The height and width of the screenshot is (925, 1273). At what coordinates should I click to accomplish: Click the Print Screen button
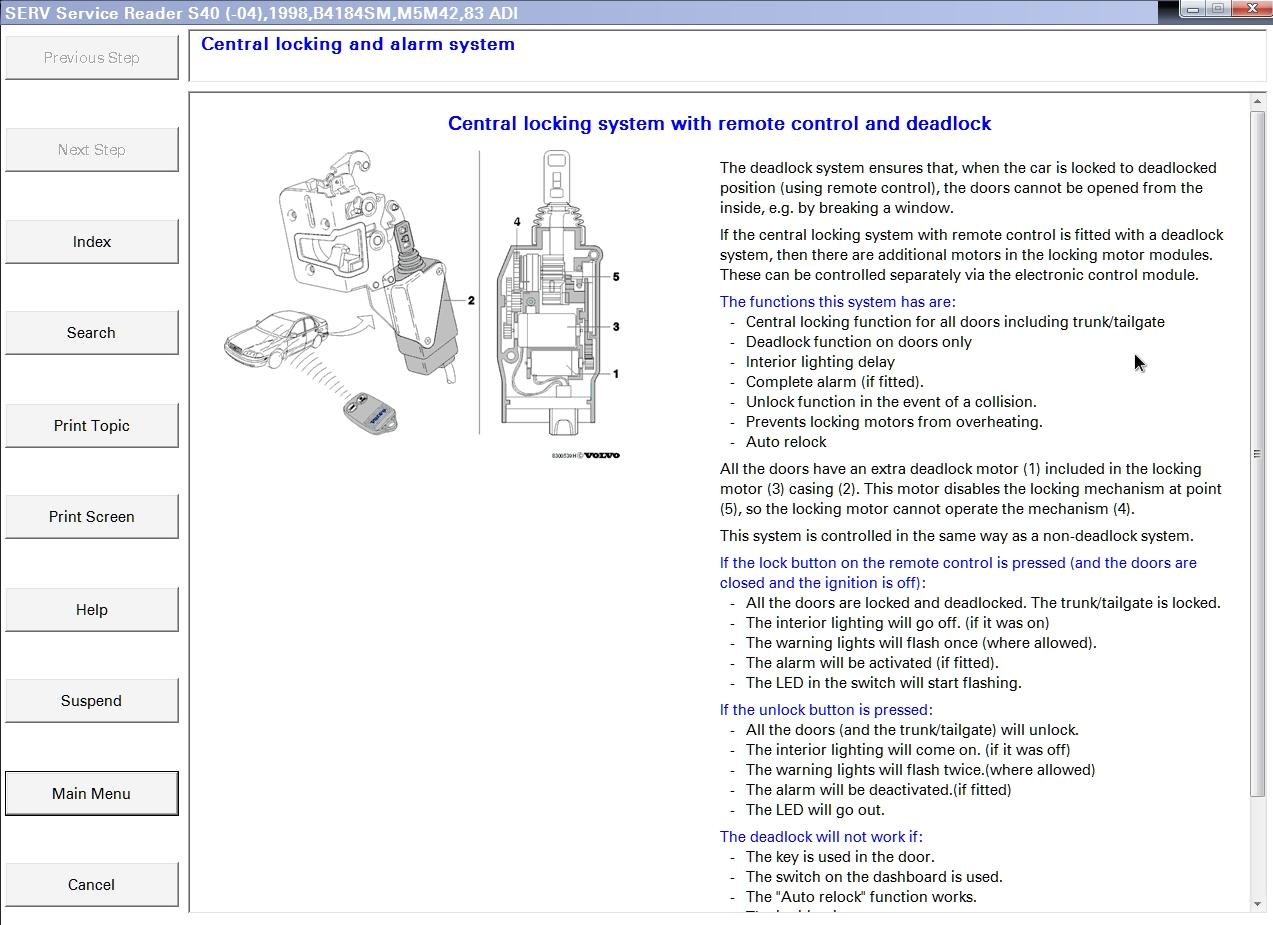(92, 517)
